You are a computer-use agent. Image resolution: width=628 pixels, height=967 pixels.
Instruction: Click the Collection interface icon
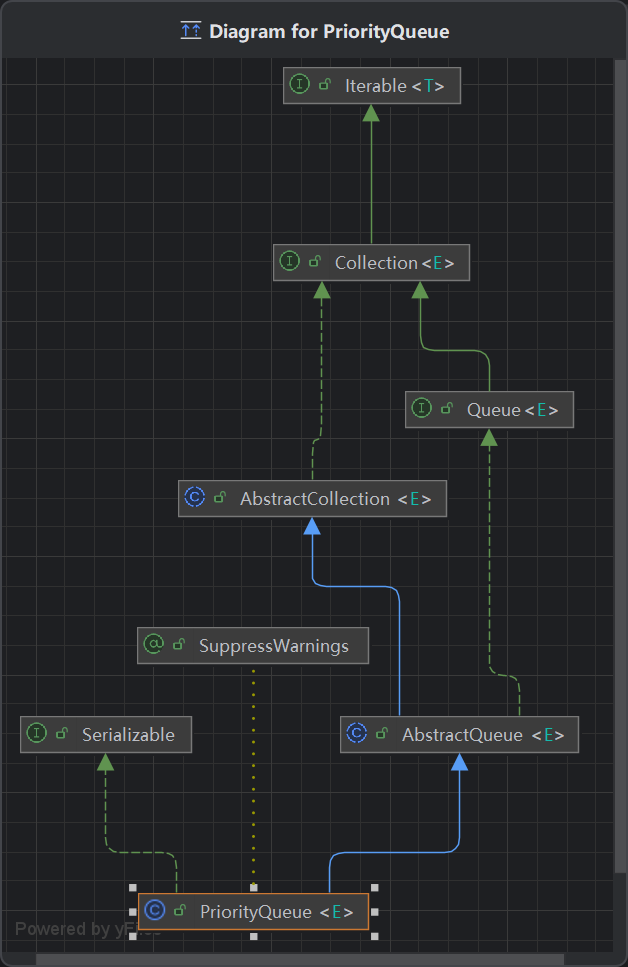pyautogui.click(x=289, y=260)
